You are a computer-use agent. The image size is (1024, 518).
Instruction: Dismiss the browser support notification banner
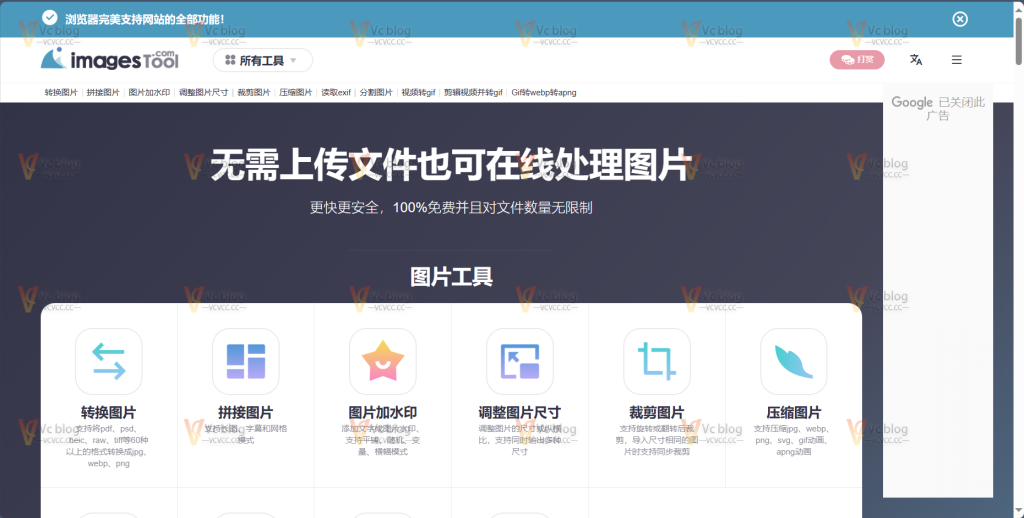pos(959,19)
